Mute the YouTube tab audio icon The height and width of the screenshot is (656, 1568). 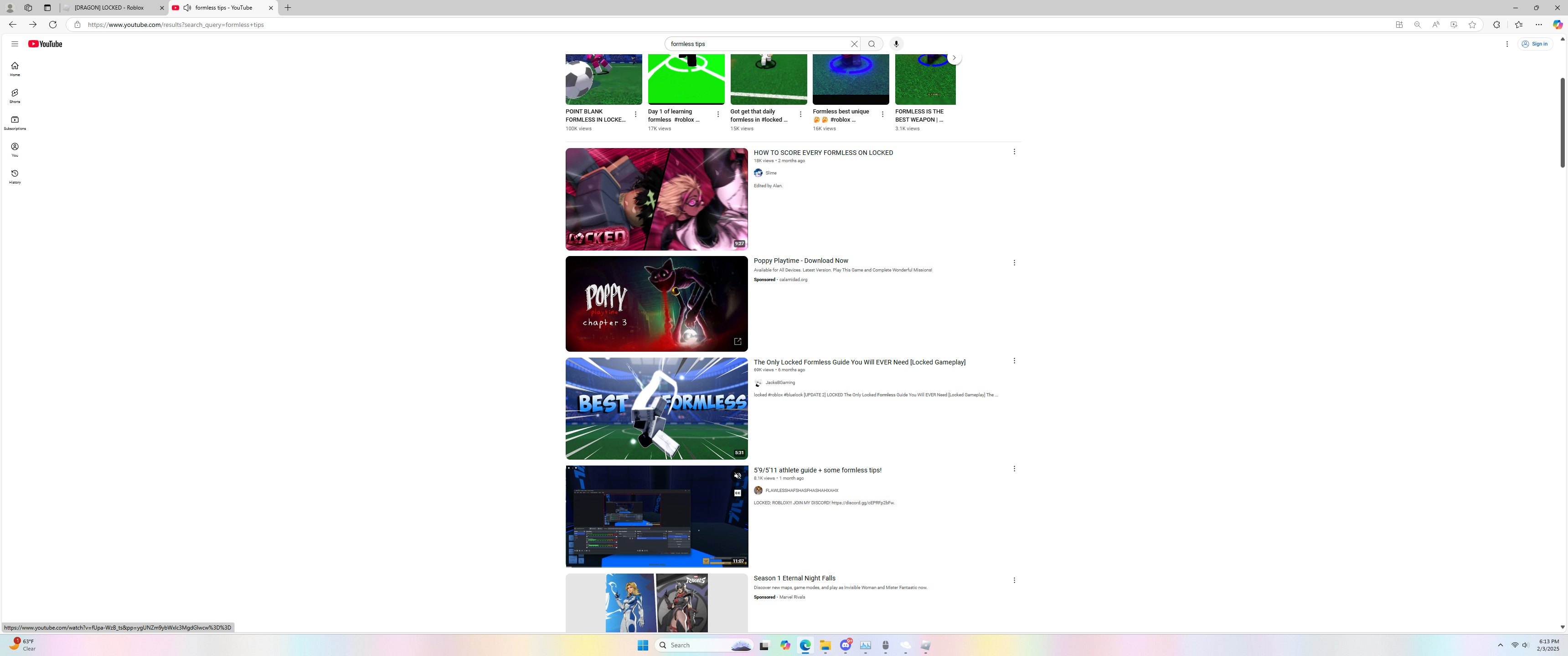(187, 8)
